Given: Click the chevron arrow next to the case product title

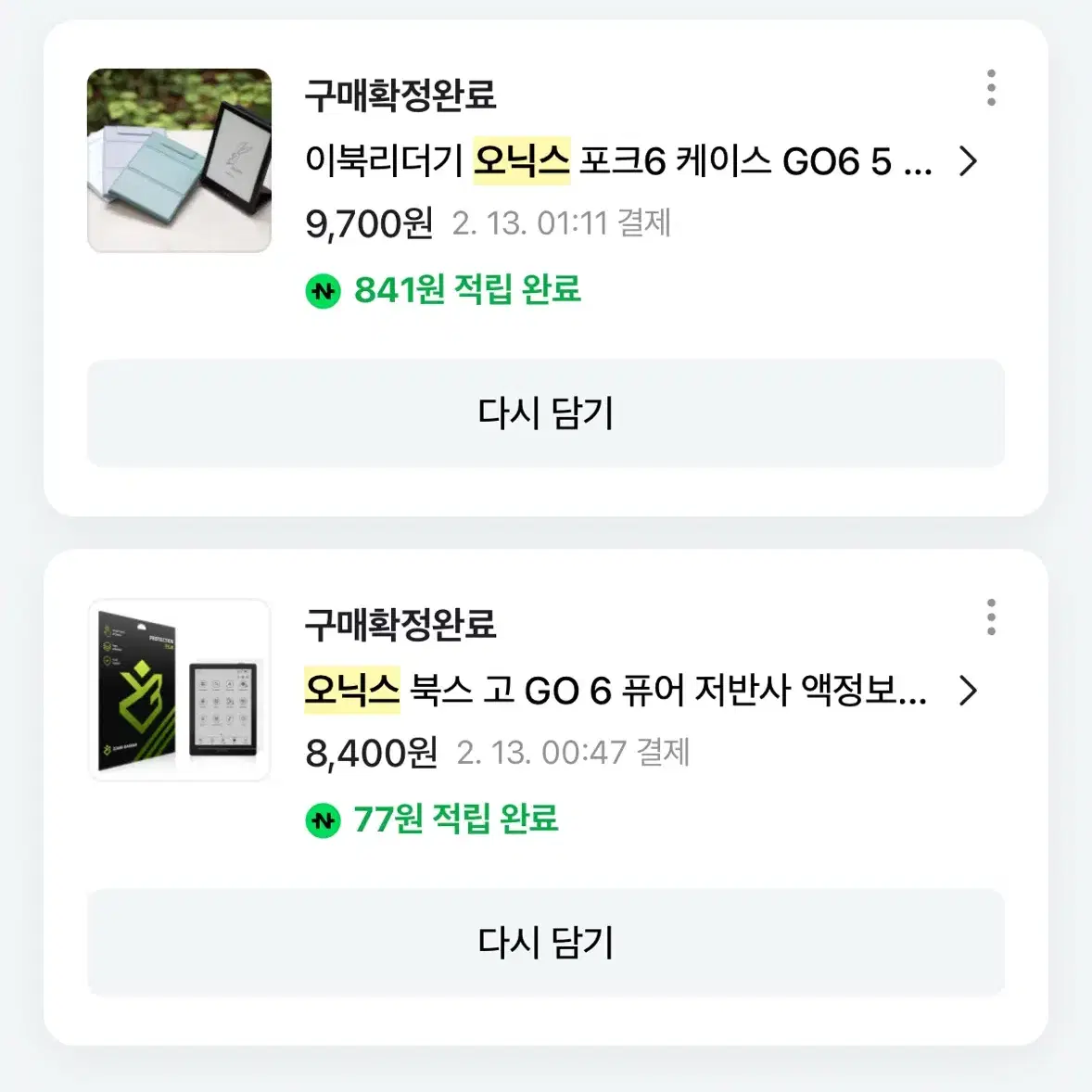Looking at the screenshot, I should (970, 160).
